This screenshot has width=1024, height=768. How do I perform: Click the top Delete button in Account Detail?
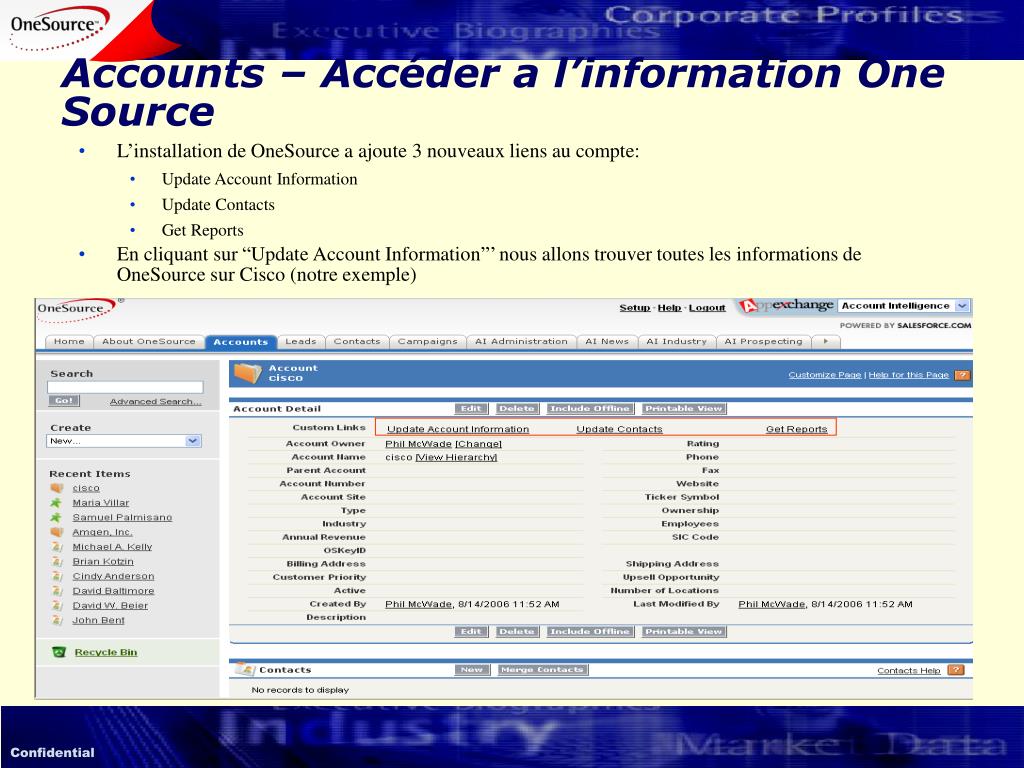(x=516, y=409)
